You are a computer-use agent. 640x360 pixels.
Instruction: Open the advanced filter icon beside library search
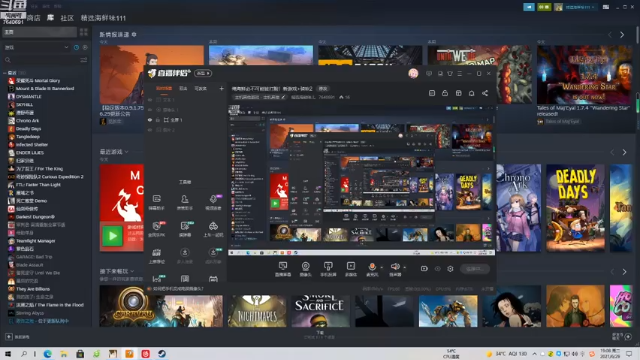[x=84, y=60]
